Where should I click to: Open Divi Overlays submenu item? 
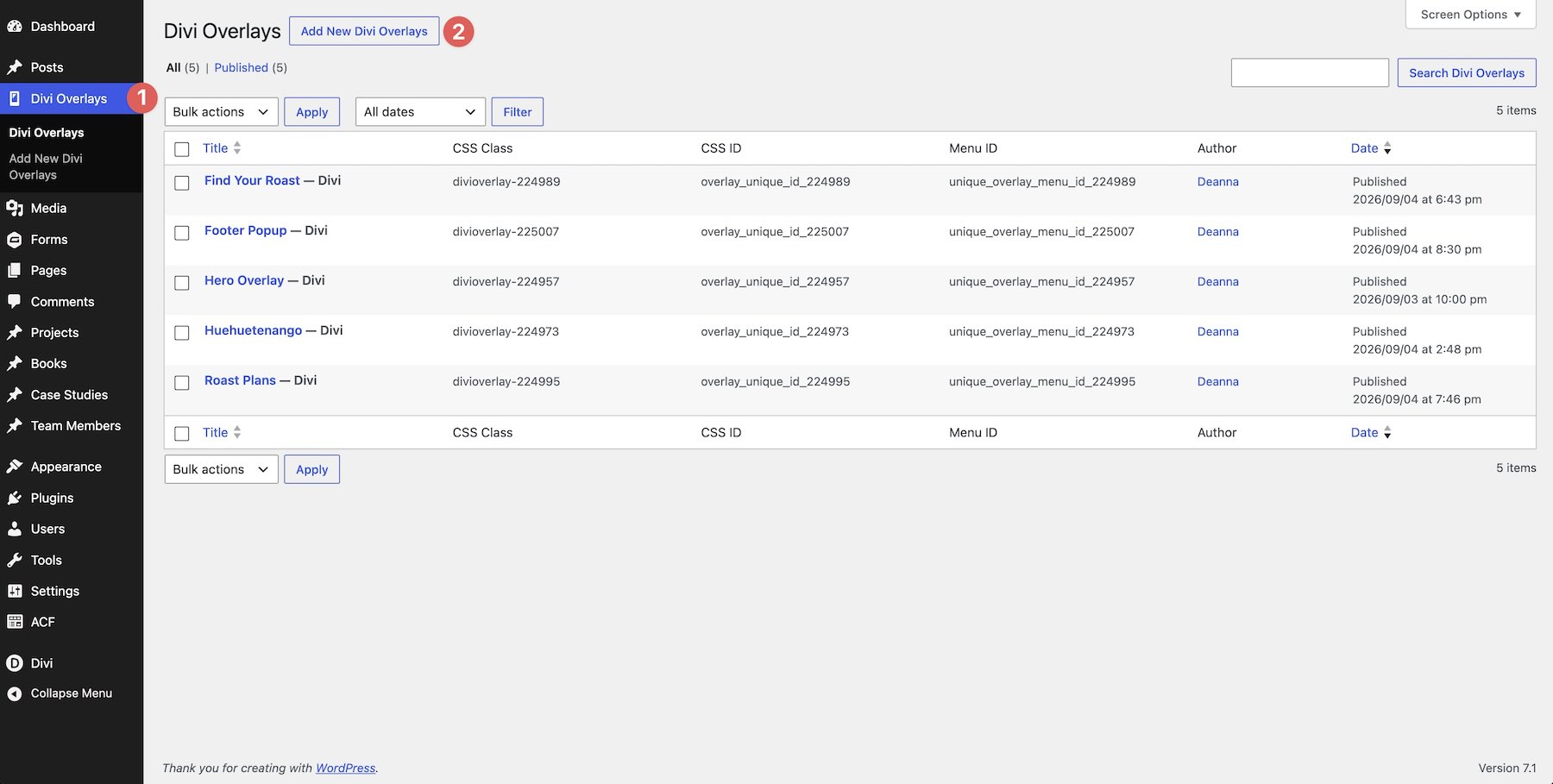[47, 133]
